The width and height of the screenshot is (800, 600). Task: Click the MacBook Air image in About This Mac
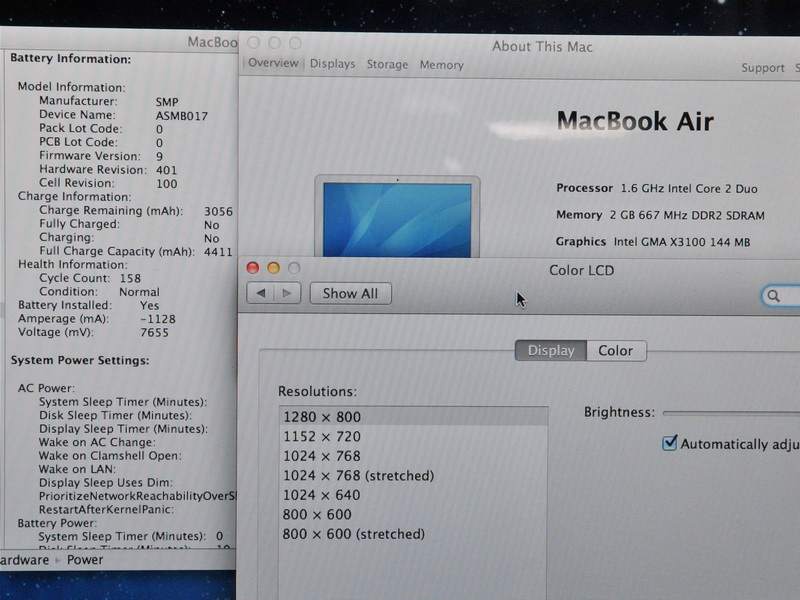397,216
